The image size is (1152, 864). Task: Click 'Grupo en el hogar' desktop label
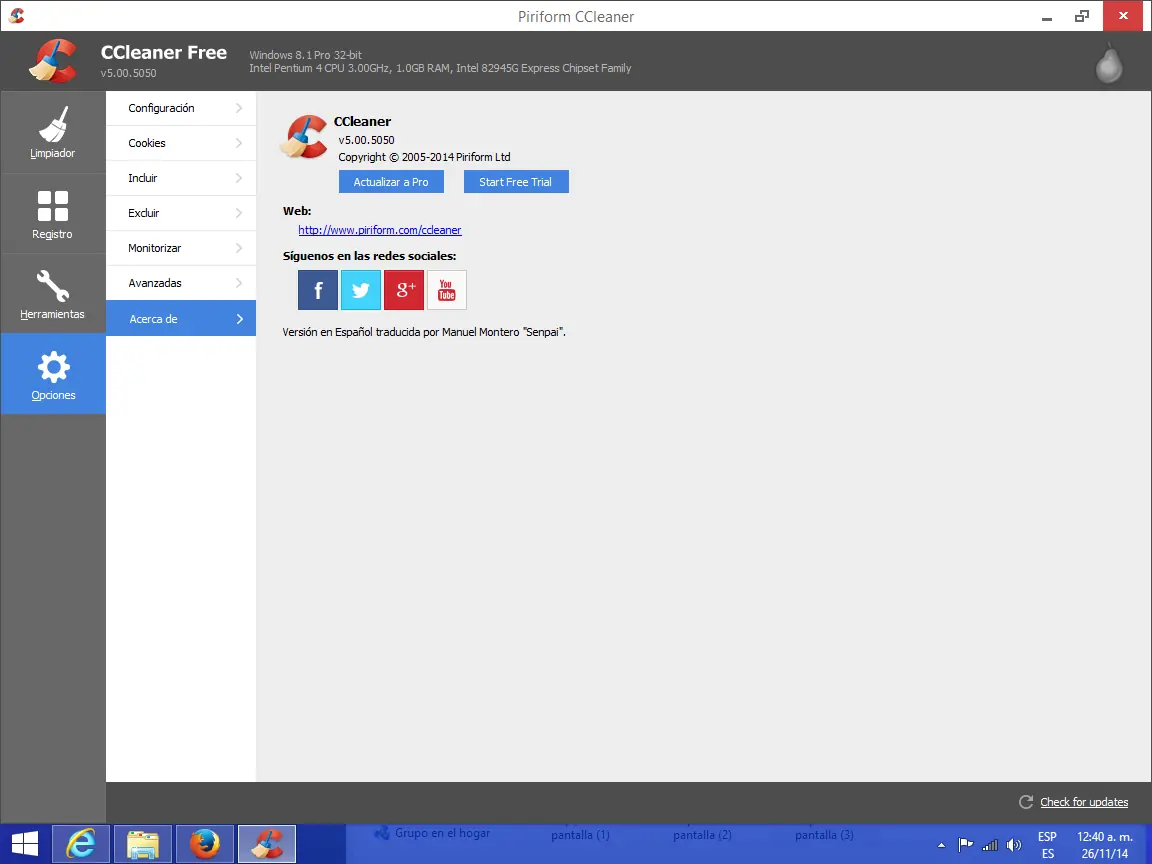(x=442, y=833)
